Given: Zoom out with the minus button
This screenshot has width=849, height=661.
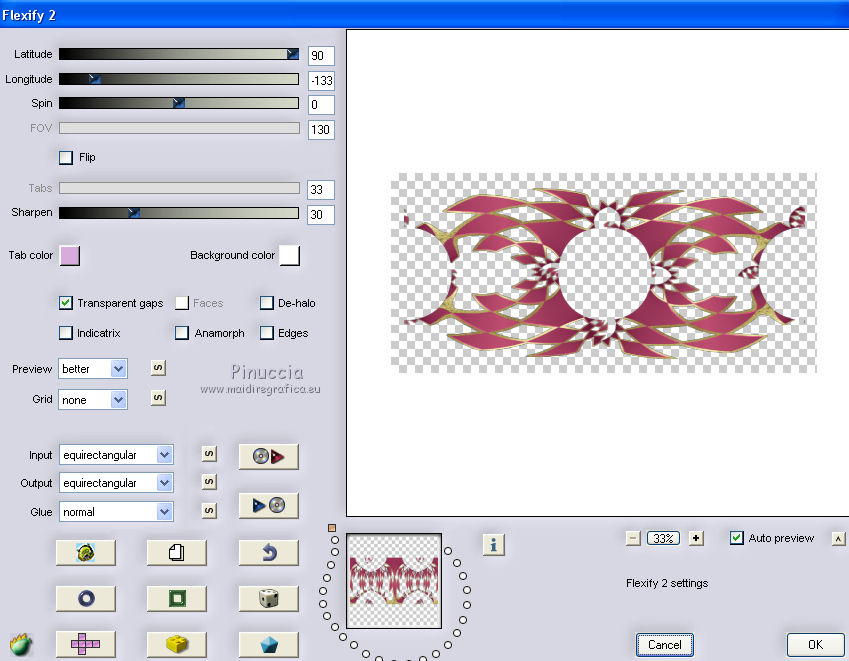Looking at the screenshot, I should point(633,538).
